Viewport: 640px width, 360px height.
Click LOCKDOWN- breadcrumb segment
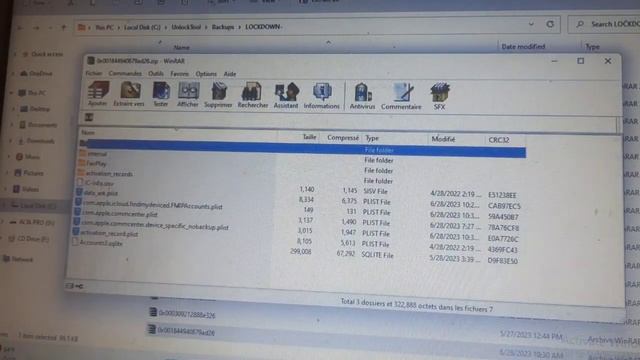pos(263,27)
